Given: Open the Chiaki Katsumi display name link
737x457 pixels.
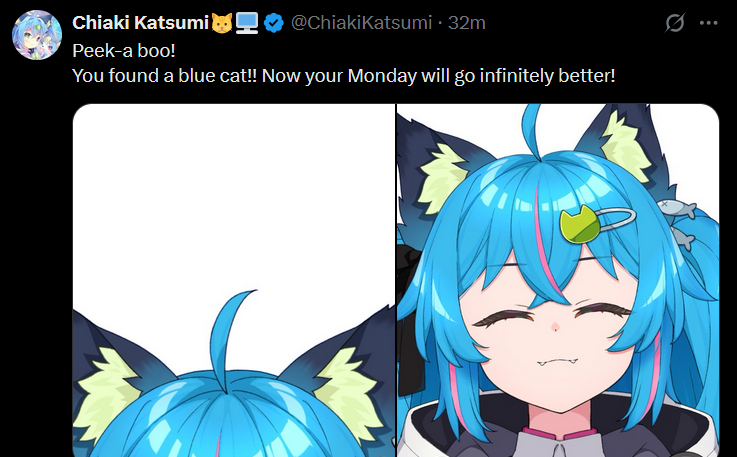Looking at the screenshot, I should pyautogui.click(x=140, y=23).
